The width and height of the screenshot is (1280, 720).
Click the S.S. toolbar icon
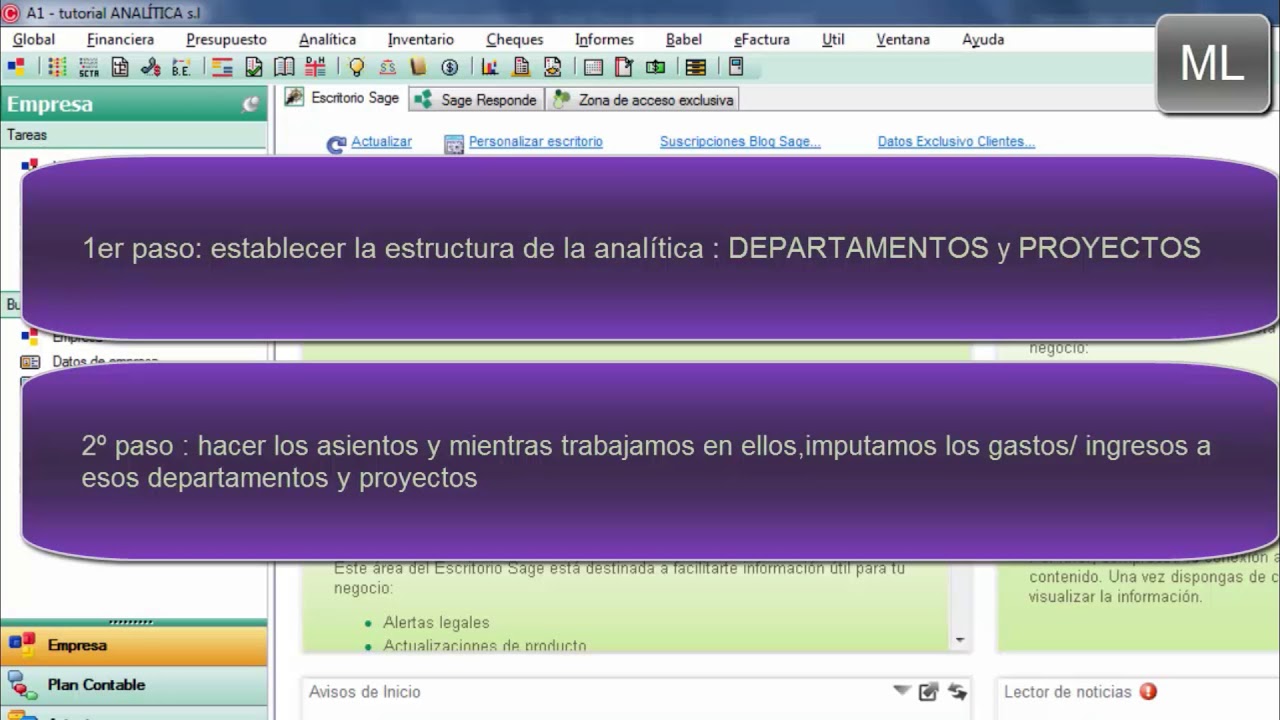(x=388, y=67)
